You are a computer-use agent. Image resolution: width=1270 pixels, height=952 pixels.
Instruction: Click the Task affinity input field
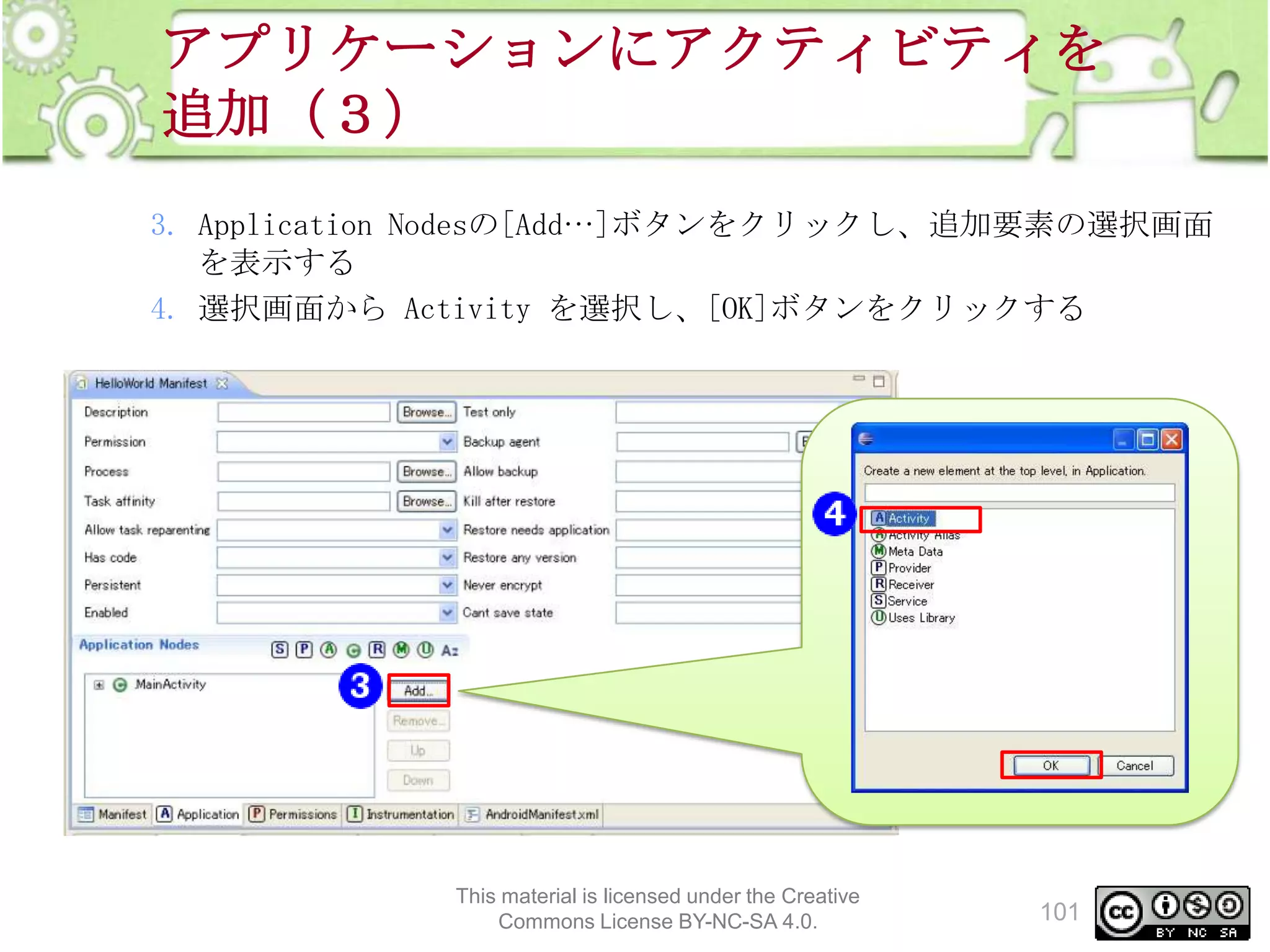(x=304, y=501)
